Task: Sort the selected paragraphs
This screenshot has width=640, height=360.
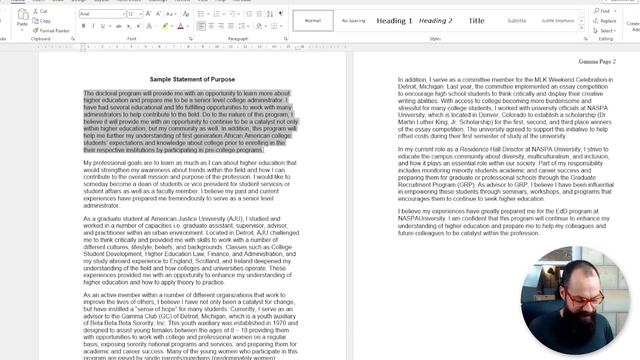Action: click(x=270, y=14)
